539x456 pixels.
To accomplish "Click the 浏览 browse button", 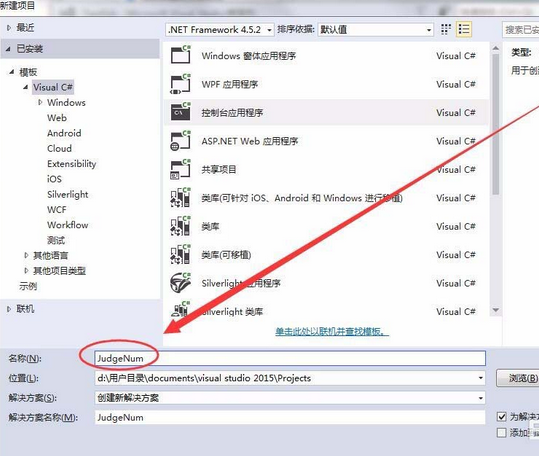I will (x=517, y=378).
